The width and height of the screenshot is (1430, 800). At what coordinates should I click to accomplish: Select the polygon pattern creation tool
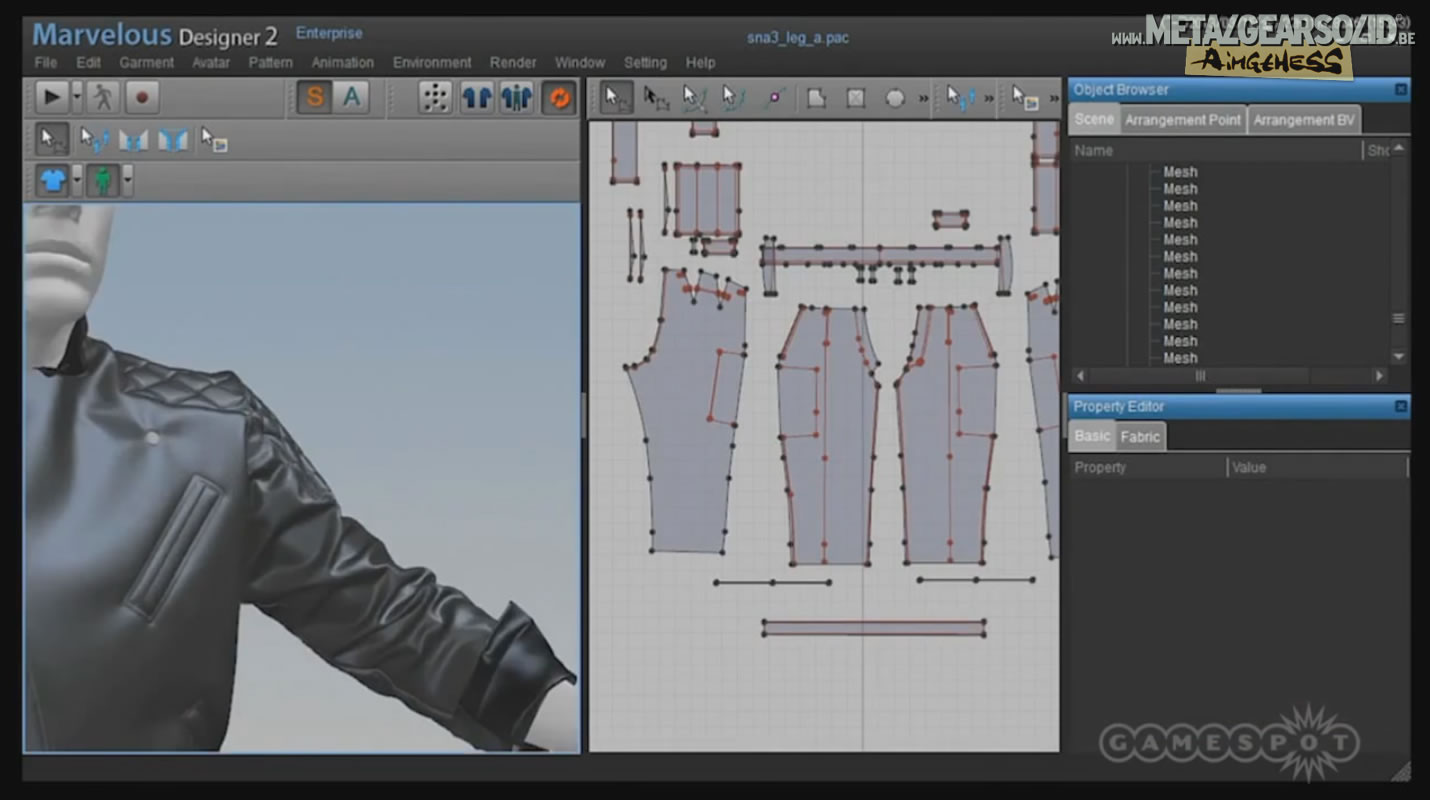817,98
